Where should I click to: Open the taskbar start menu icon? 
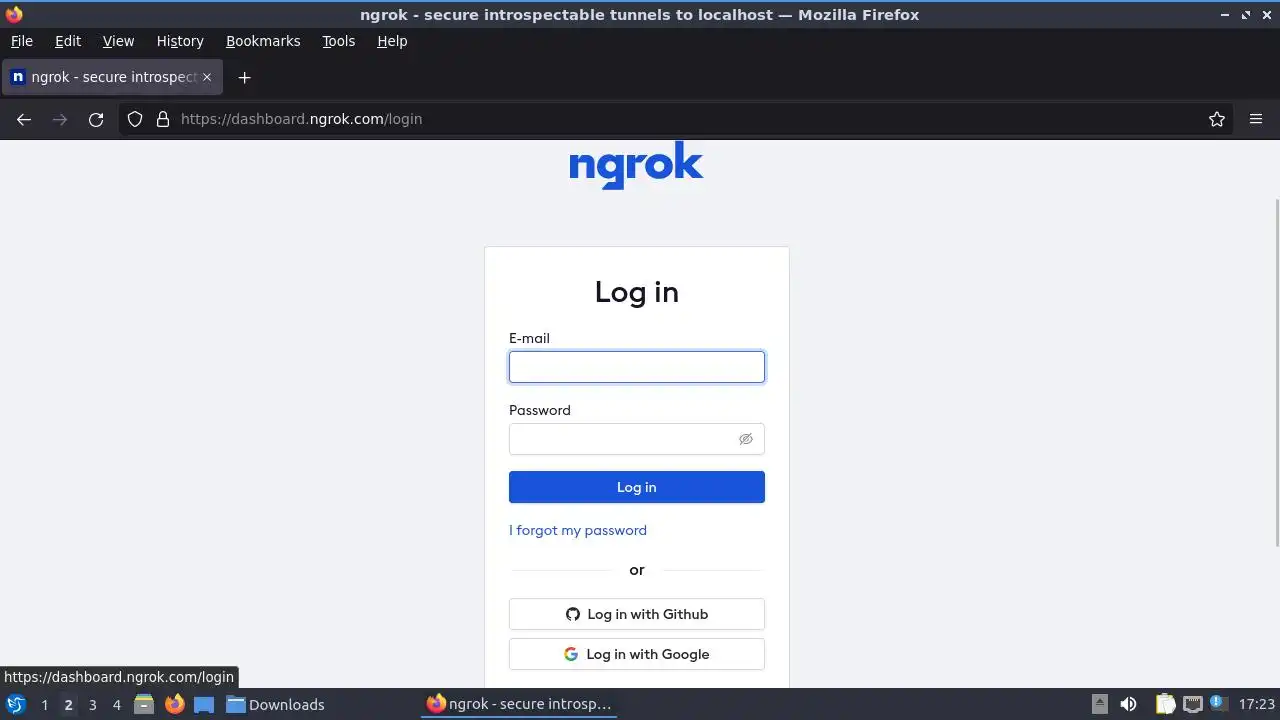coord(16,704)
